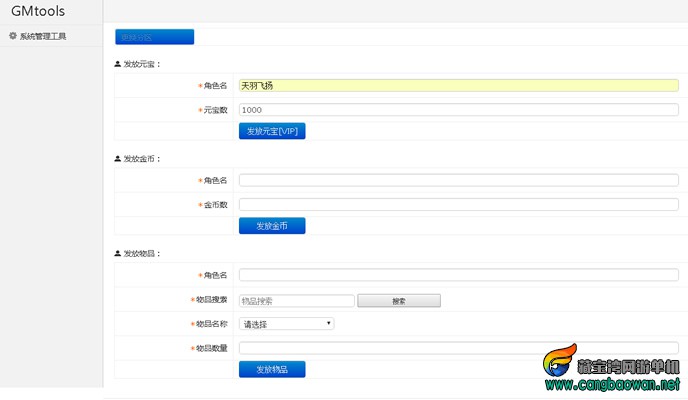Click the 金币数 input field
Image resolution: width=688 pixels, height=400 pixels.
pos(459,204)
